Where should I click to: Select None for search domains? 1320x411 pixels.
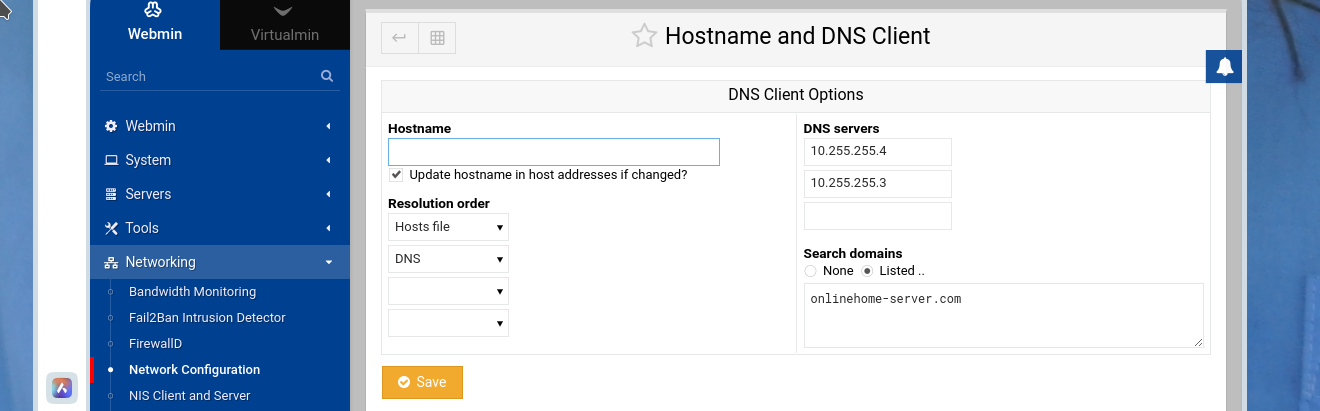point(810,271)
